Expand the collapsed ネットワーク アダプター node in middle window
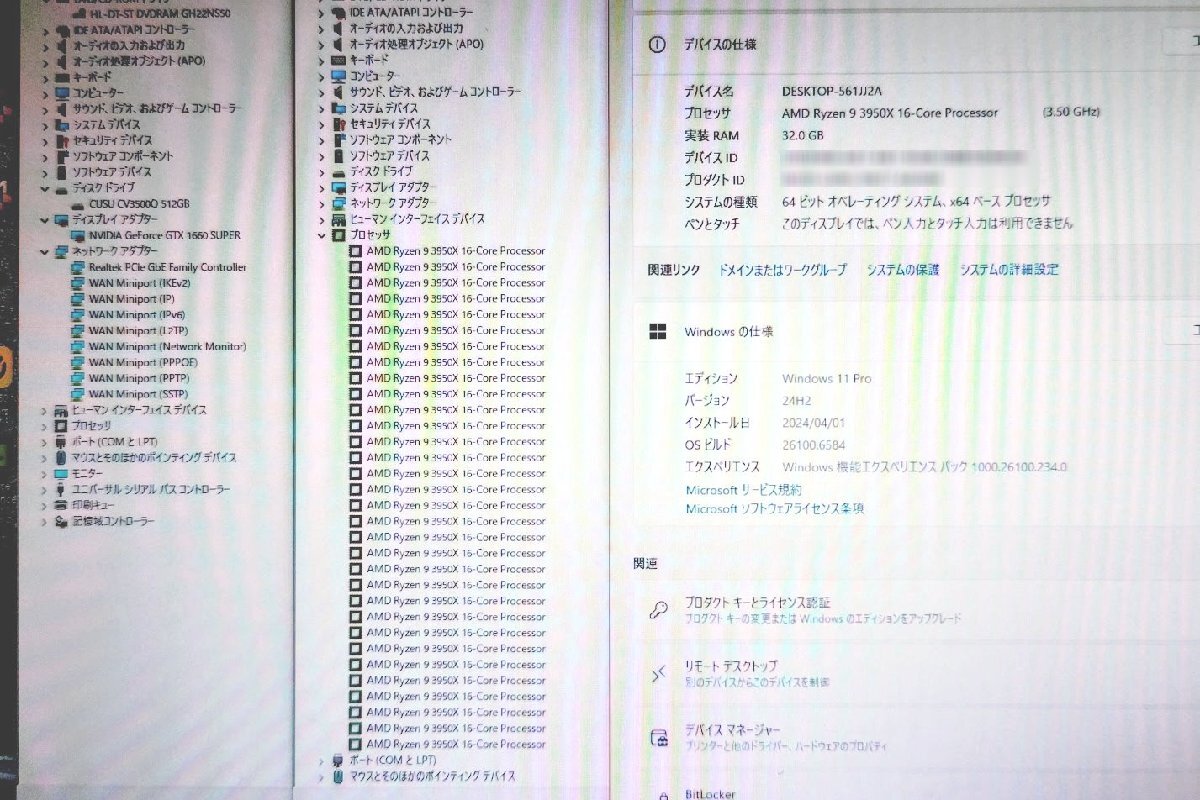The width and height of the screenshot is (1200, 800). [322, 202]
